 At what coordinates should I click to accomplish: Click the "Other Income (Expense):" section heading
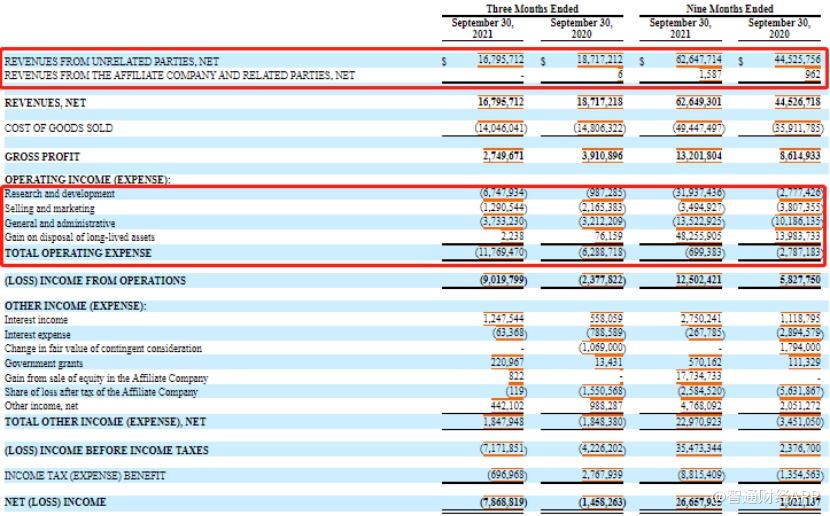(75, 305)
